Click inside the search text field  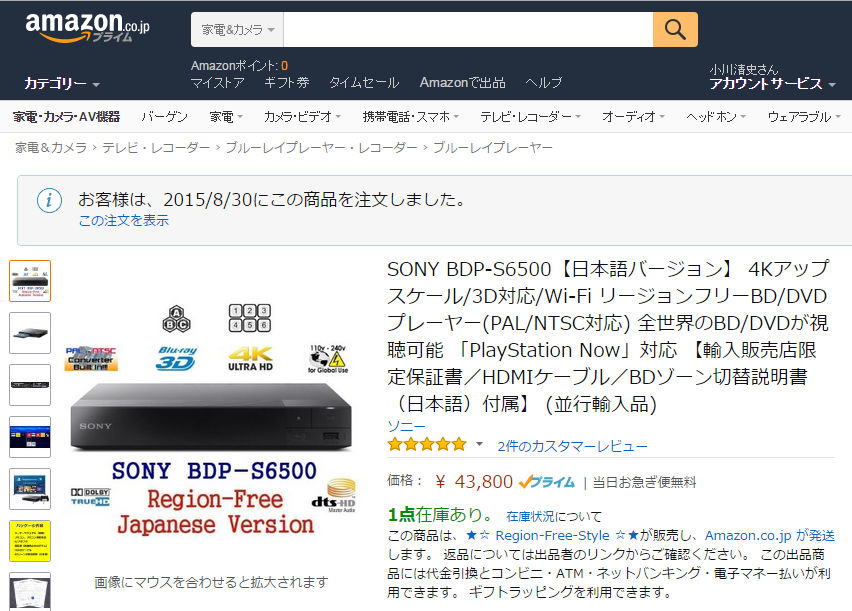coord(468,29)
